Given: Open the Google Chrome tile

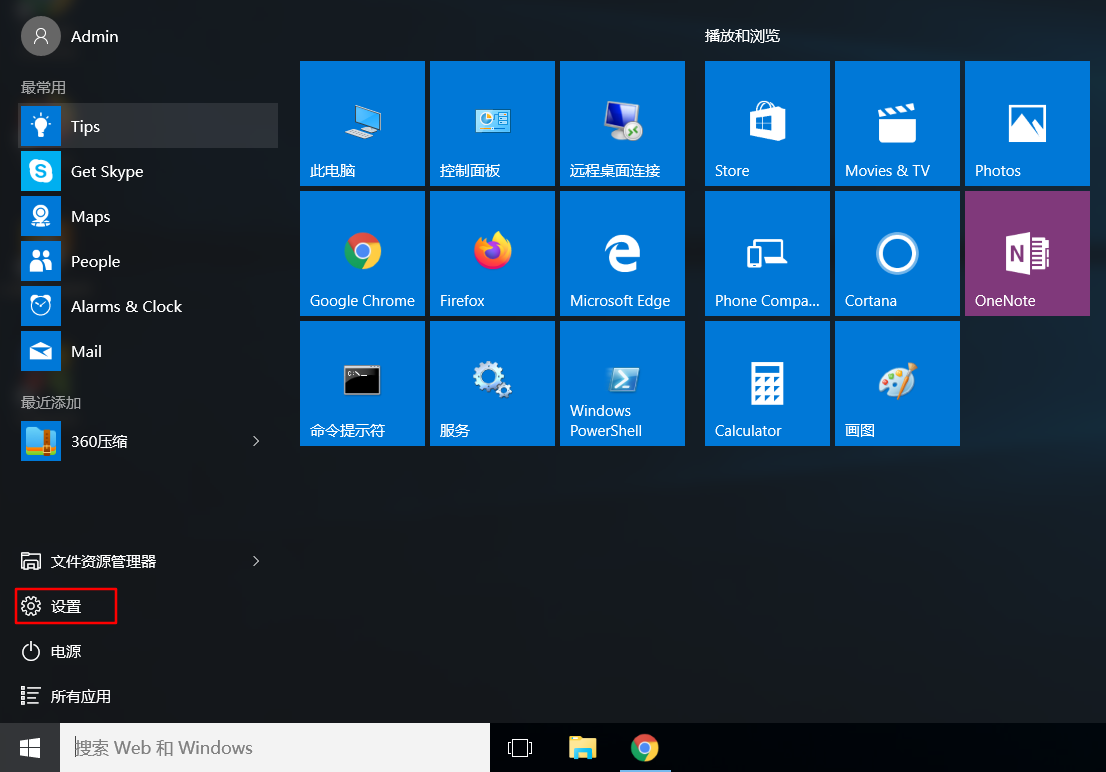Looking at the screenshot, I should click(x=362, y=253).
